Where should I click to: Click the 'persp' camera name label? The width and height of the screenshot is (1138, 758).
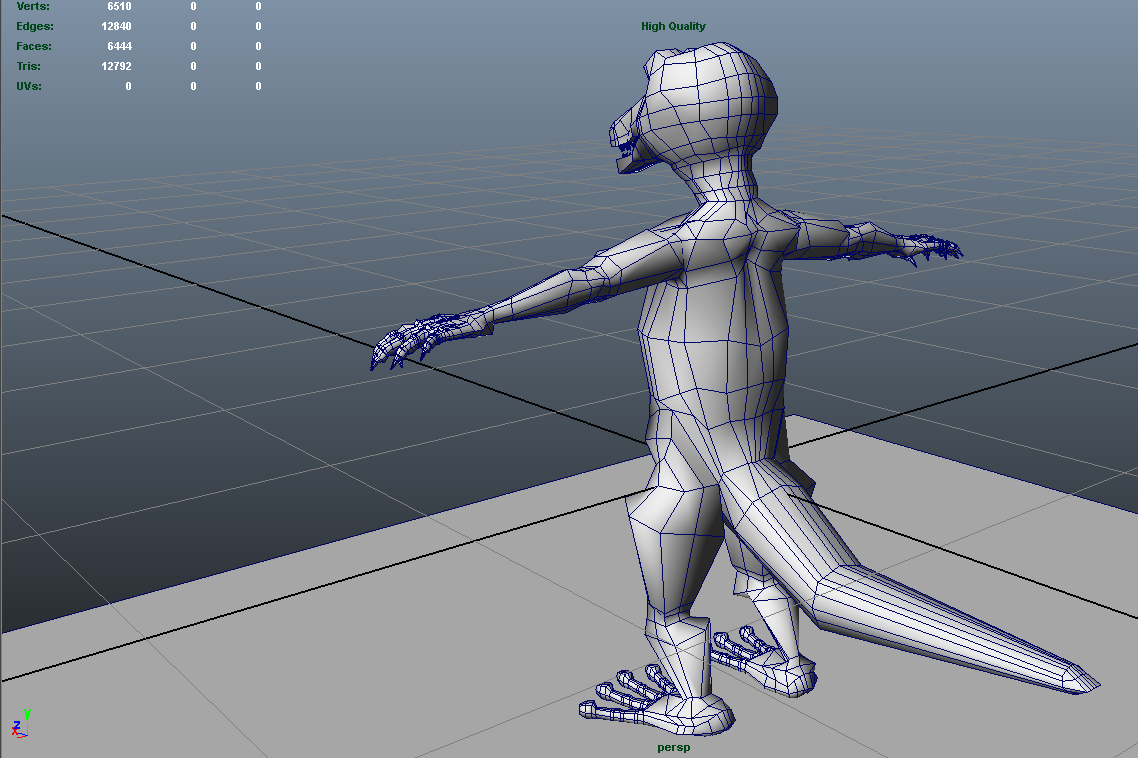(x=674, y=747)
